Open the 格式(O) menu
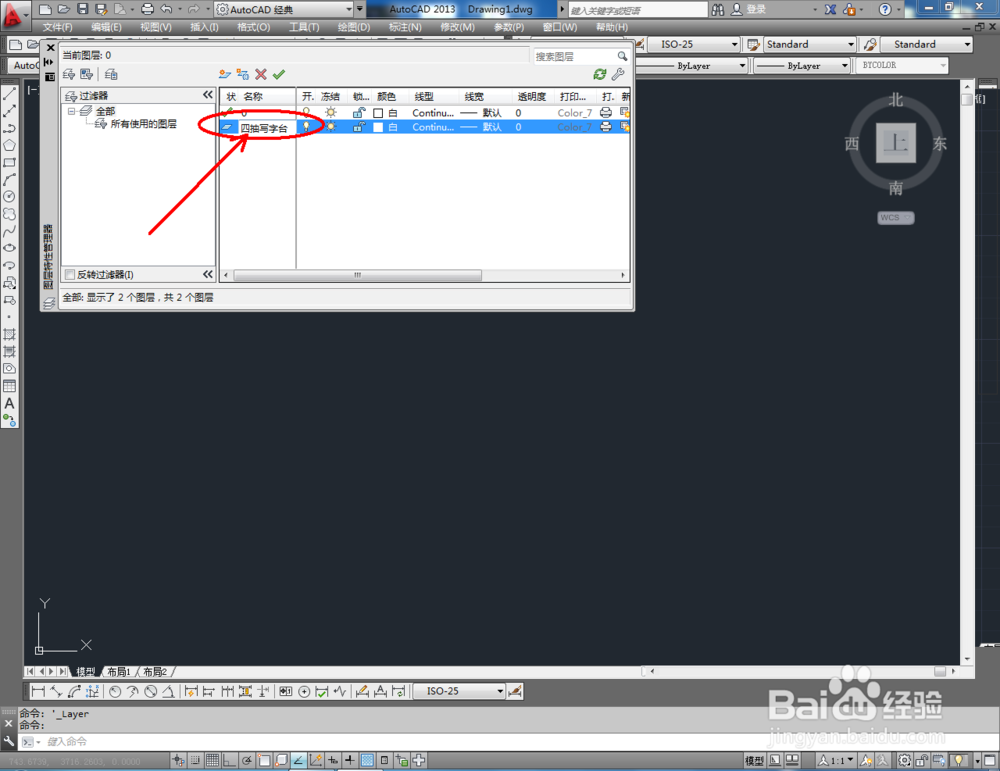This screenshot has width=1000, height=771. (254, 27)
